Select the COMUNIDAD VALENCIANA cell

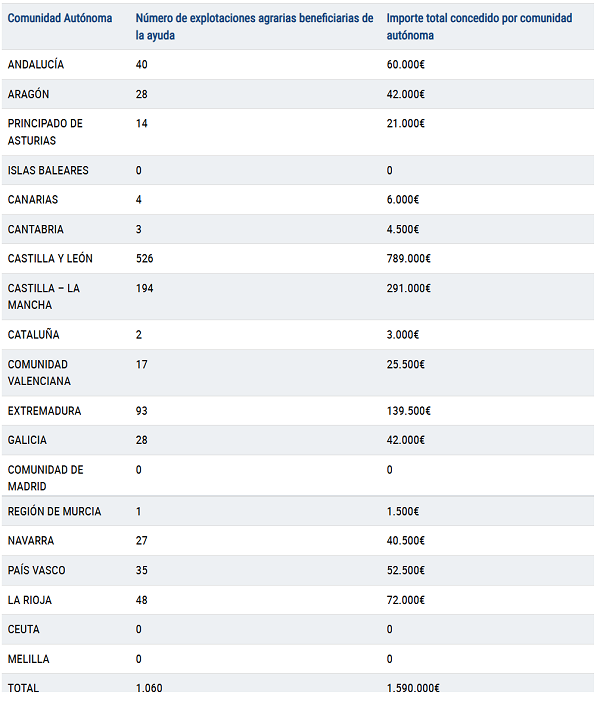[x=39, y=372]
